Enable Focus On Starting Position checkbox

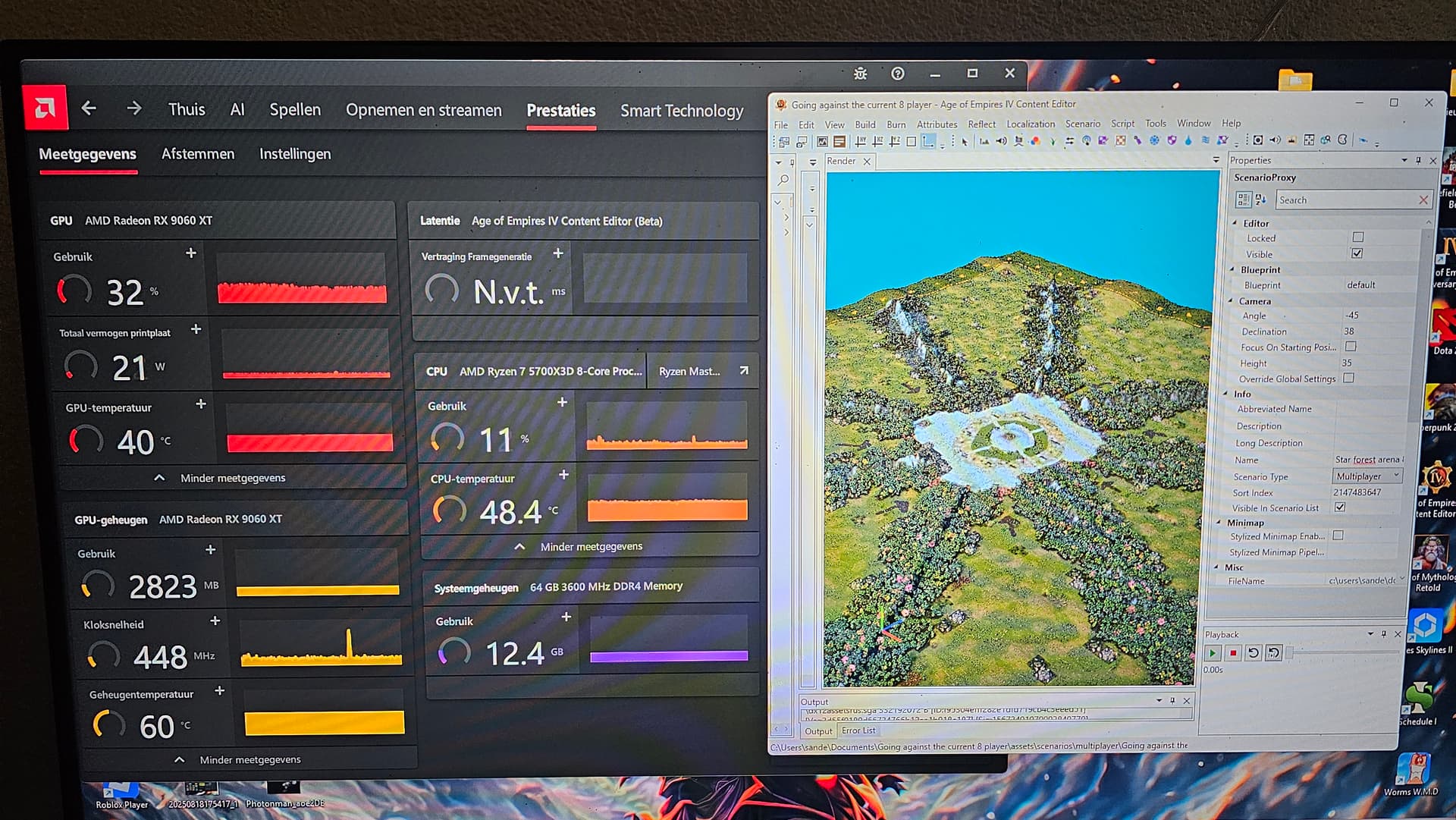(1351, 346)
